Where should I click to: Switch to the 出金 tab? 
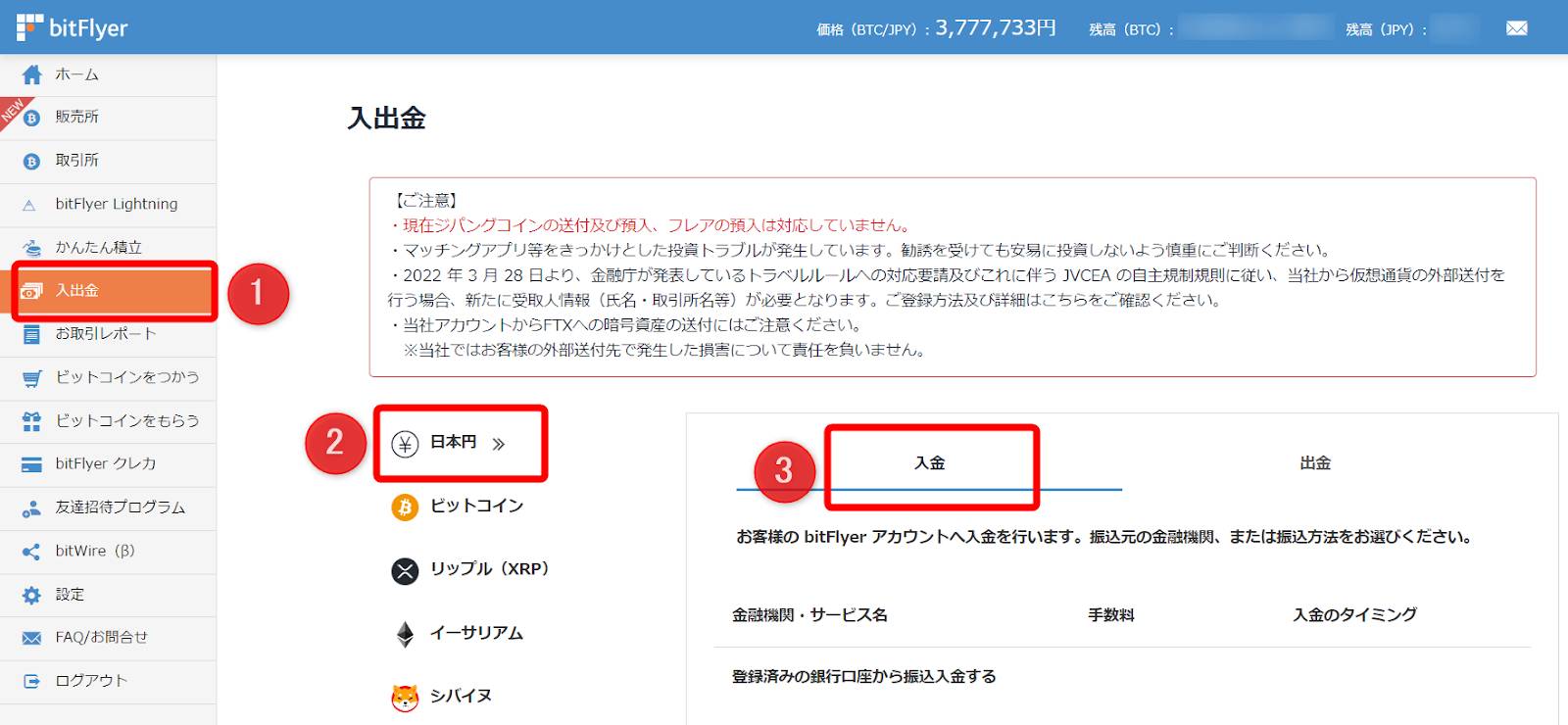(1315, 463)
